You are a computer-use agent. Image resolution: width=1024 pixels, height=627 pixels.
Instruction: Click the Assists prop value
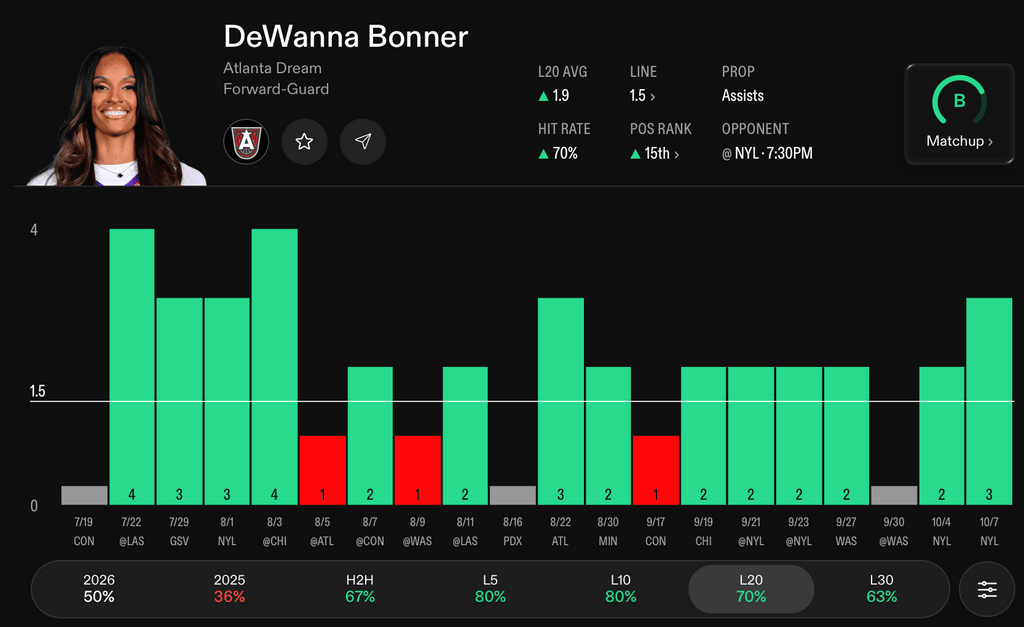pyautogui.click(x=743, y=96)
